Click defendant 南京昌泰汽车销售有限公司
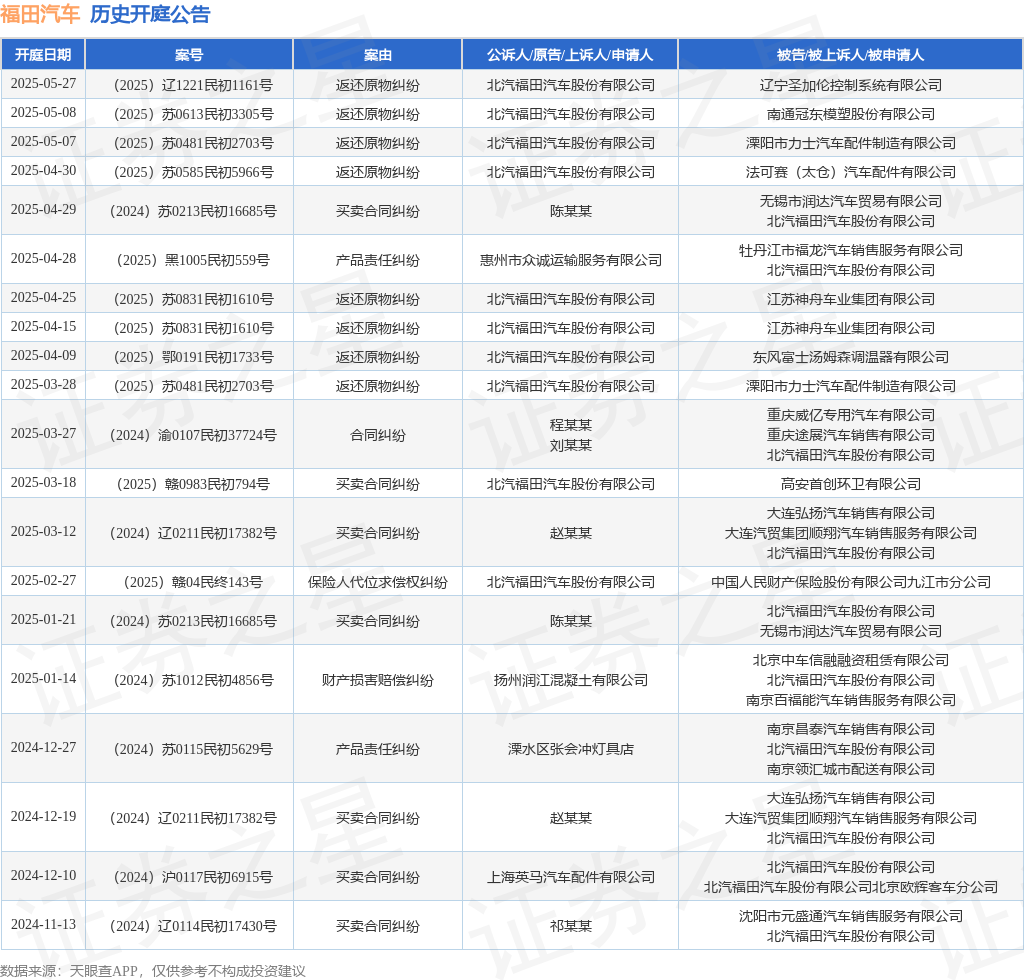The width and height of the screenshot is (1024, 980). (x=850, y=729)
